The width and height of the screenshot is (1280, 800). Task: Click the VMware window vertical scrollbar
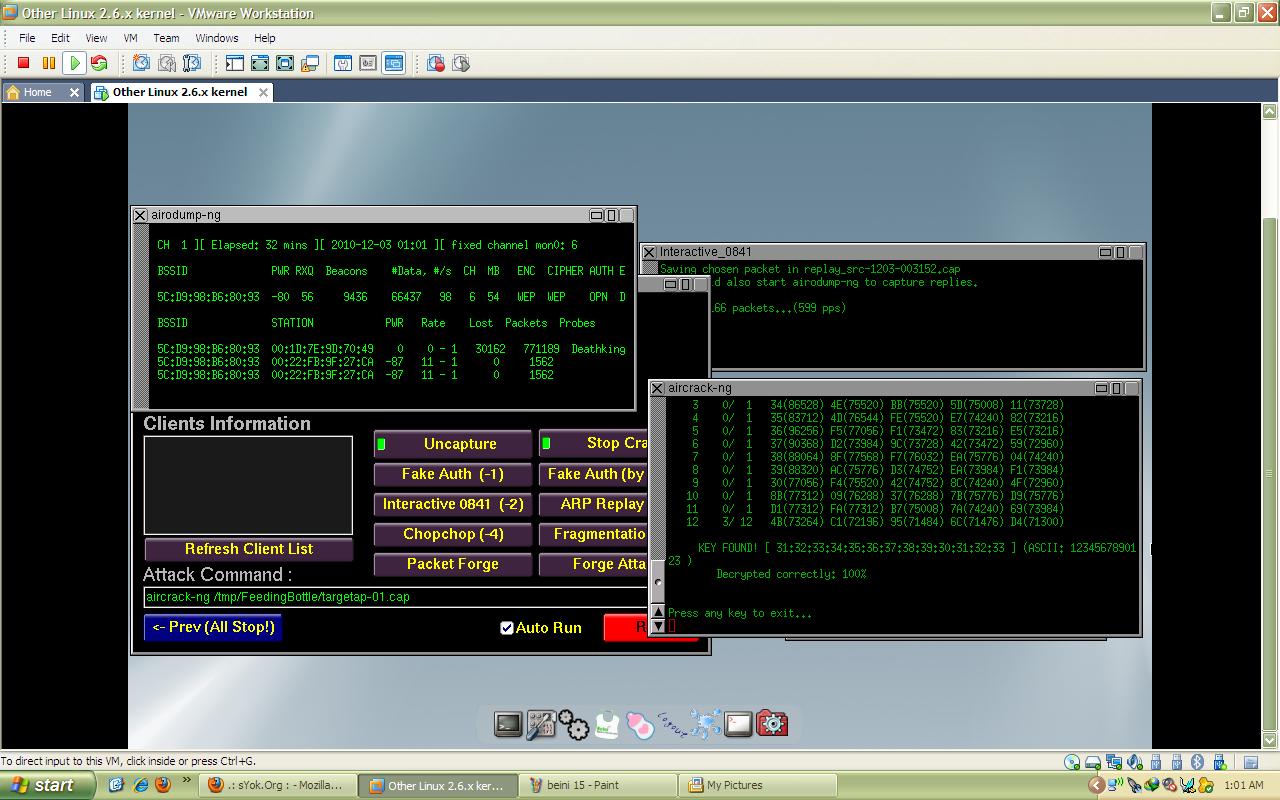[1270, 424]
